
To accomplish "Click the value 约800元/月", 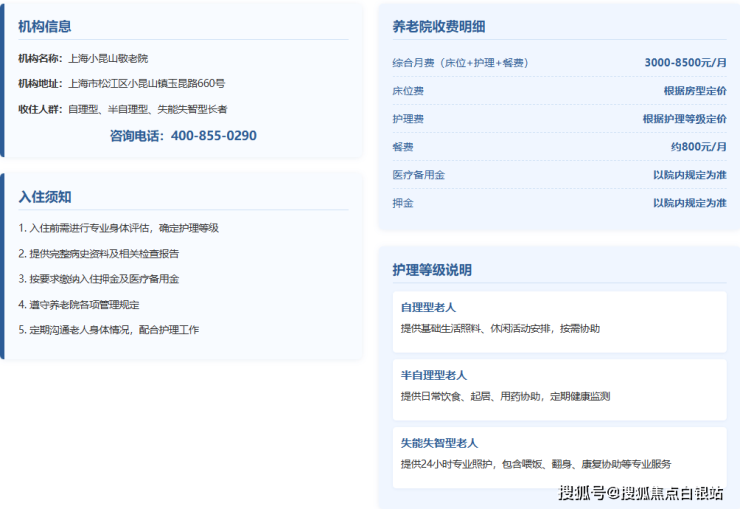I will tap(699, 147).
